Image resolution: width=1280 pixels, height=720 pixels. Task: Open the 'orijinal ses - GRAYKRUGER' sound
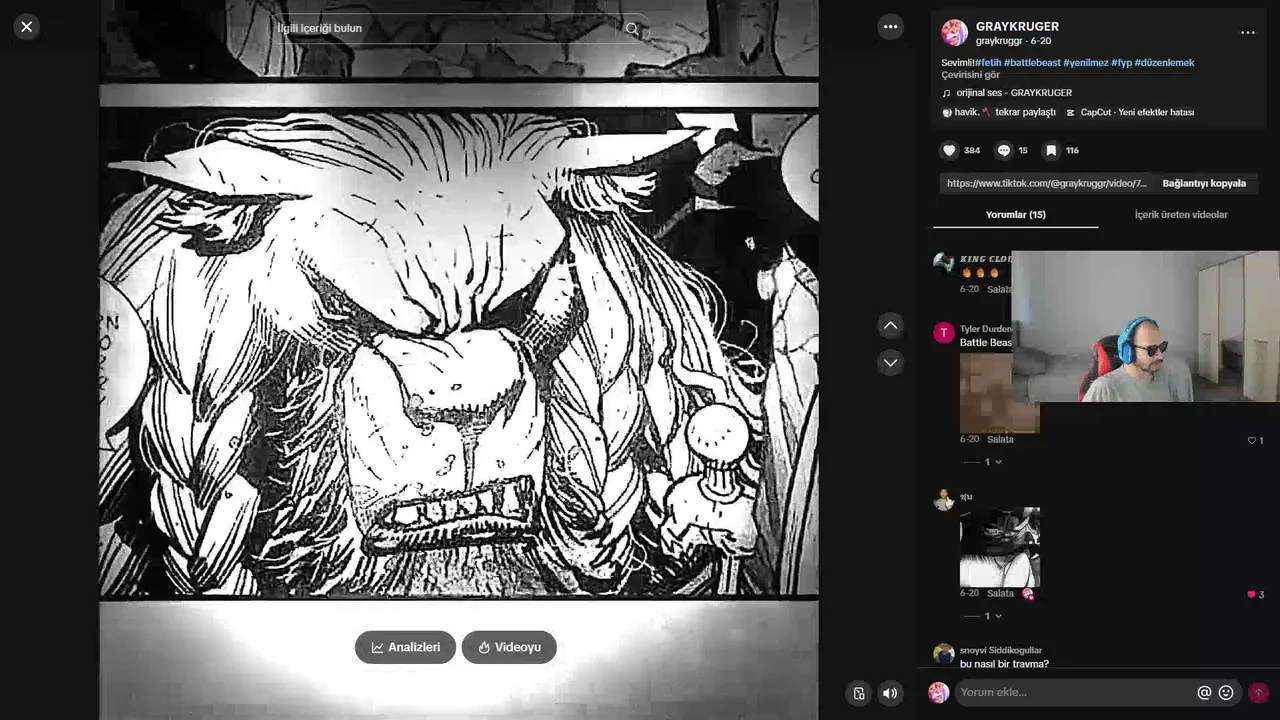tap(1014, 93)
